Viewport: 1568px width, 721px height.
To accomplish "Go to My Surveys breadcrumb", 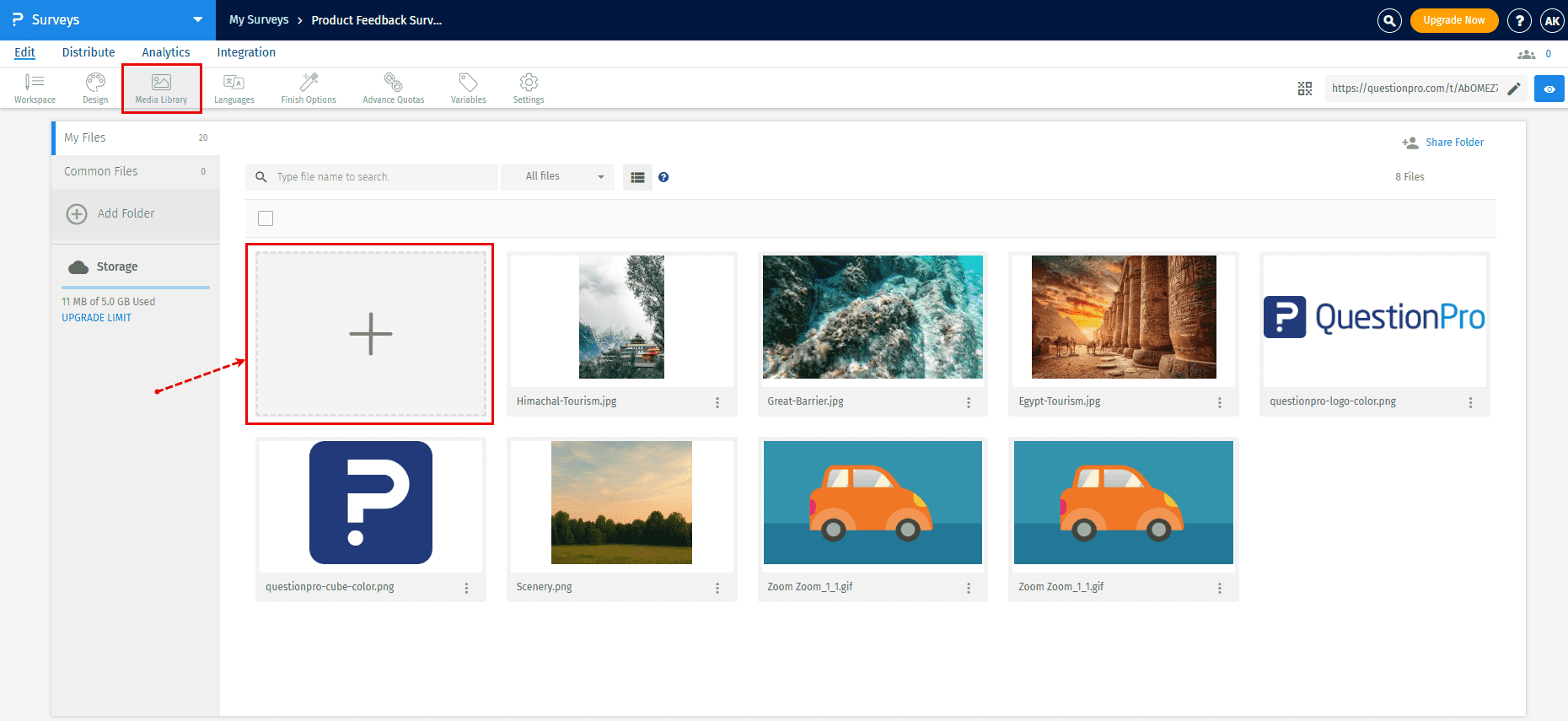I will [259, 19].
